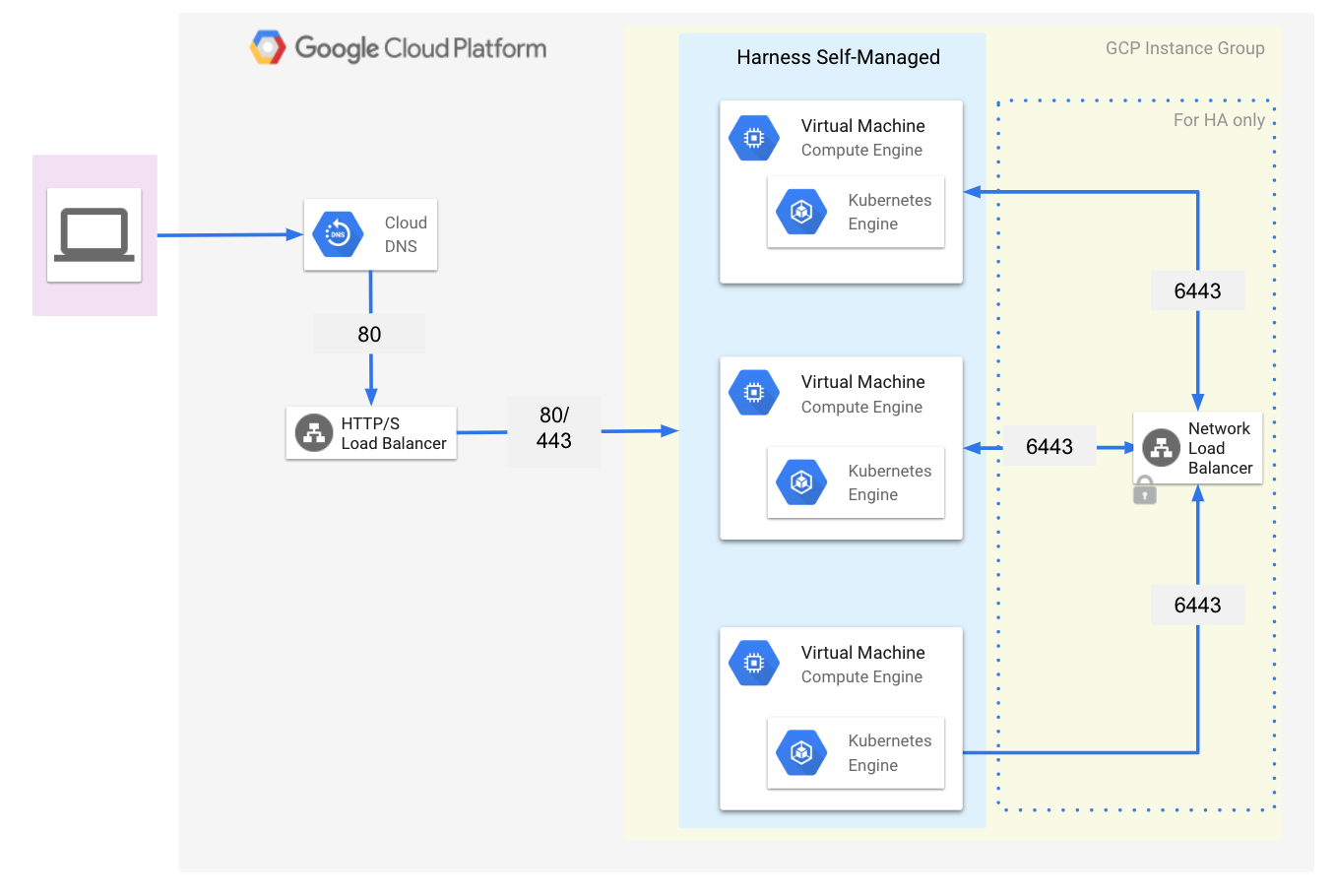This screenshot has height=896, width=1335.
Task: Click top 'Virtual Machine' title text
Action: pos(863,126)
